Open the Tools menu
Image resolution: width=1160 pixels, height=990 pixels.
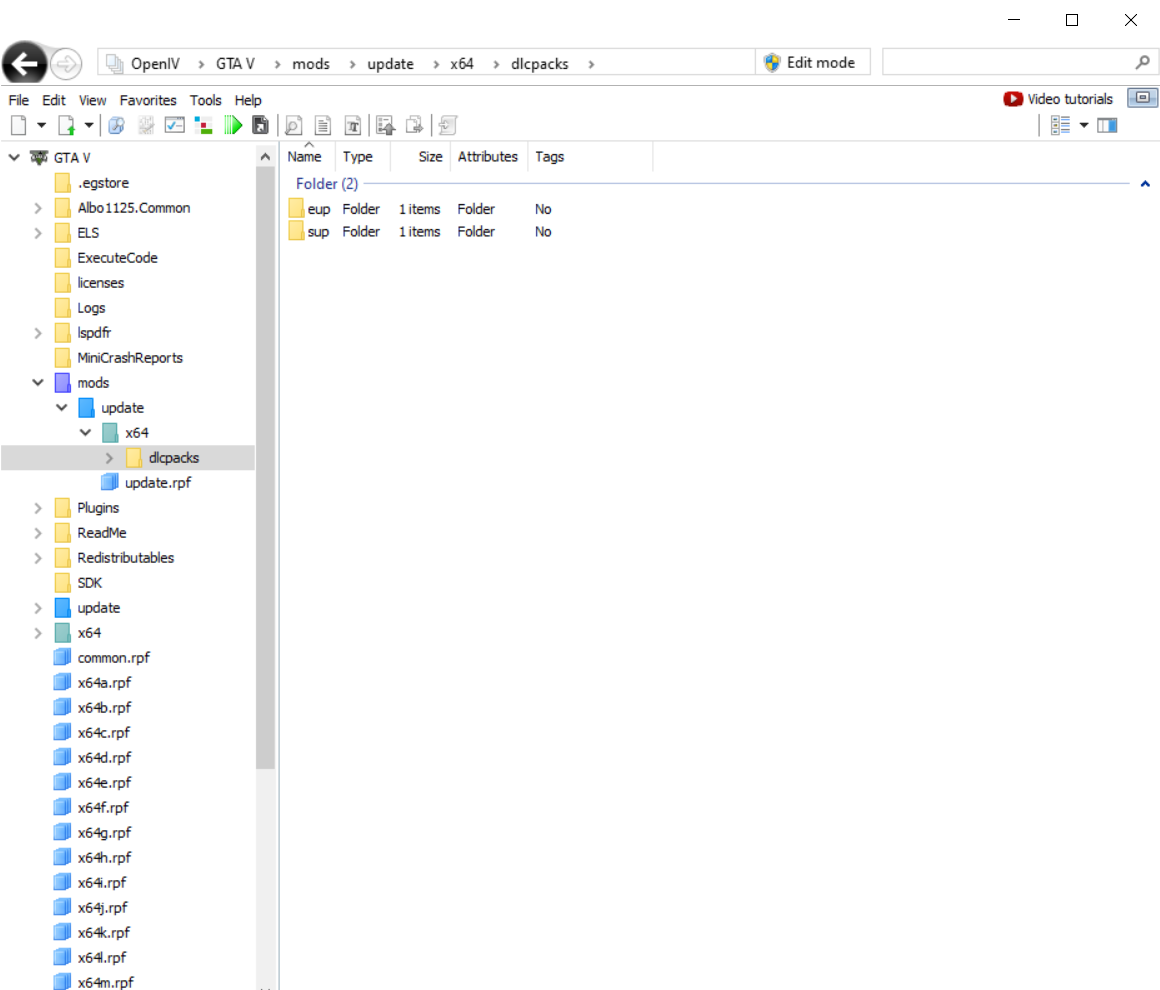tap(205, 100)
